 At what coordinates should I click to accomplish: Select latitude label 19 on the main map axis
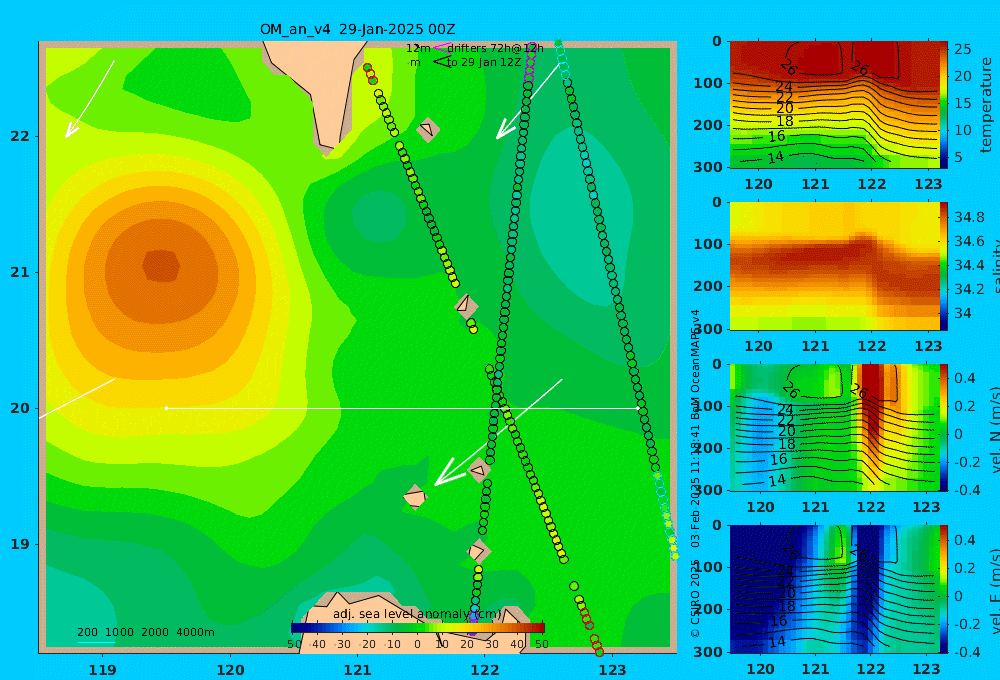coord(19,544)
